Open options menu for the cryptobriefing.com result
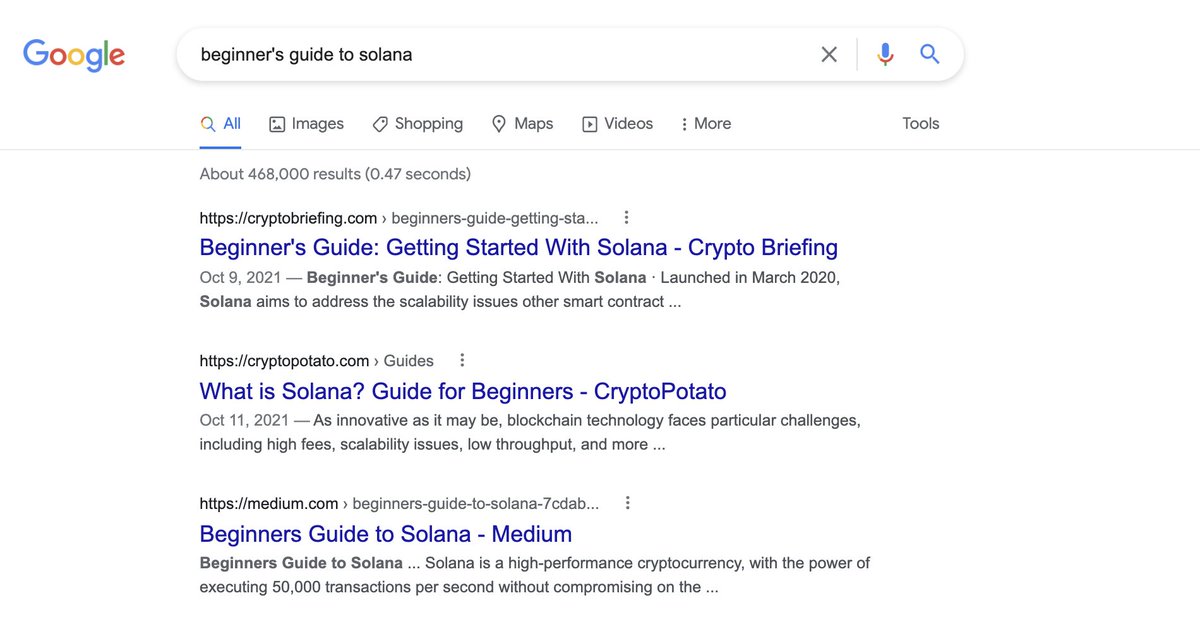Screen dimensions: 1200x634 point(626,217)
